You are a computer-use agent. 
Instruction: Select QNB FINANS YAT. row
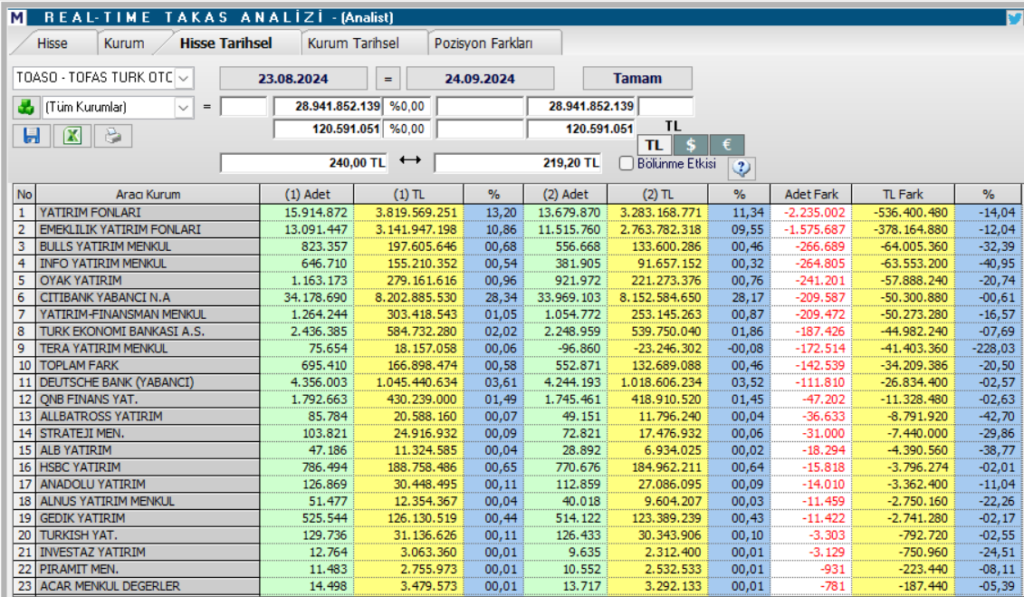(x=517, y=399)
